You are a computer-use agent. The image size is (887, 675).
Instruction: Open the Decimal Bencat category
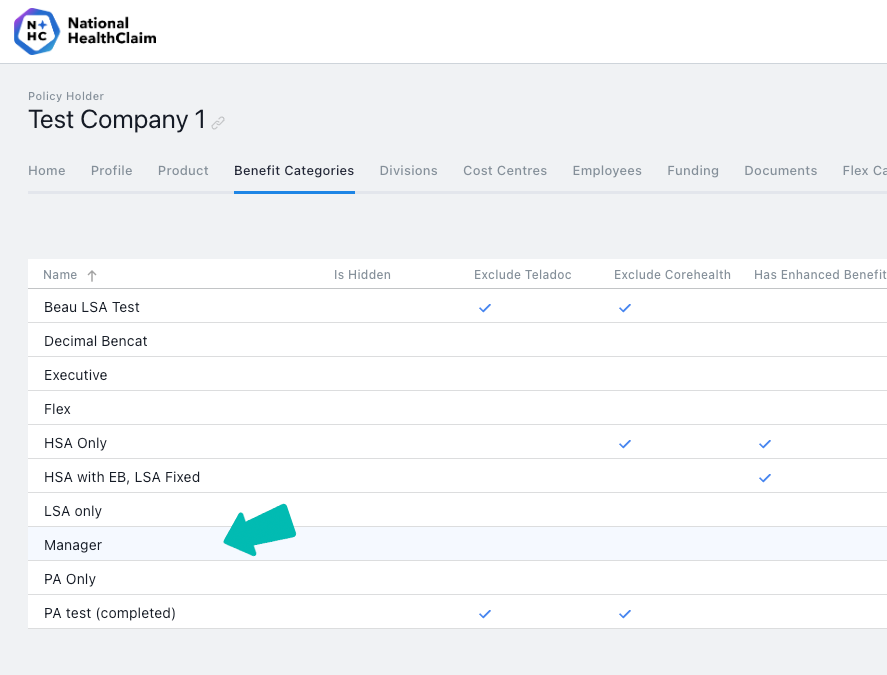click(x=457, y=340)
